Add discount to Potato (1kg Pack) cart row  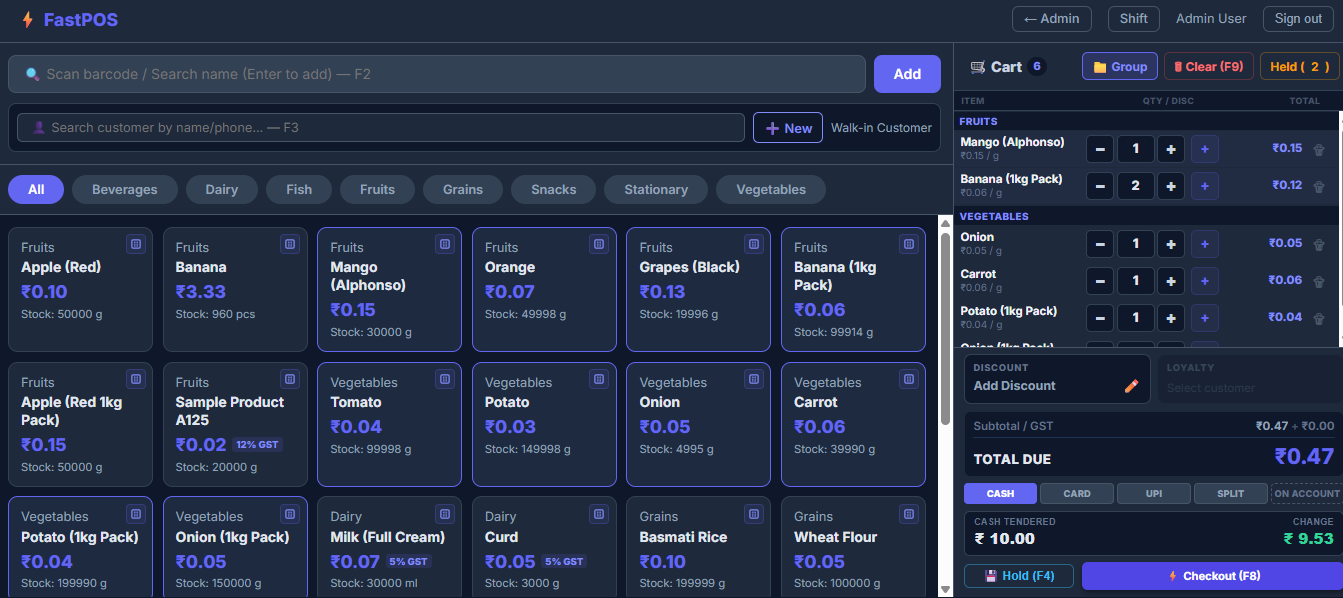[x=1204, y=318]
